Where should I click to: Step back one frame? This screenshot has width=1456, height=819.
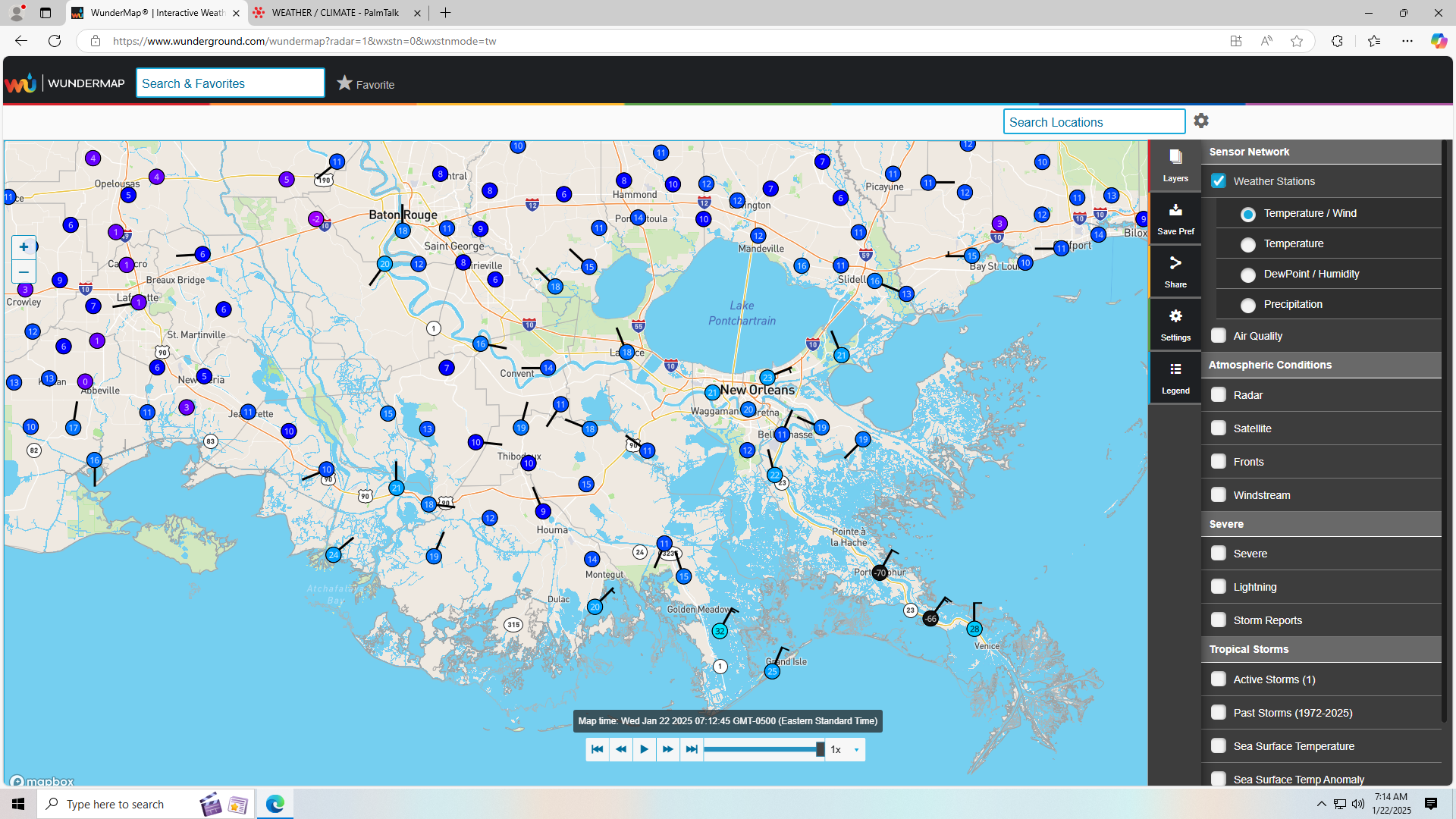[x=621, y=749]
